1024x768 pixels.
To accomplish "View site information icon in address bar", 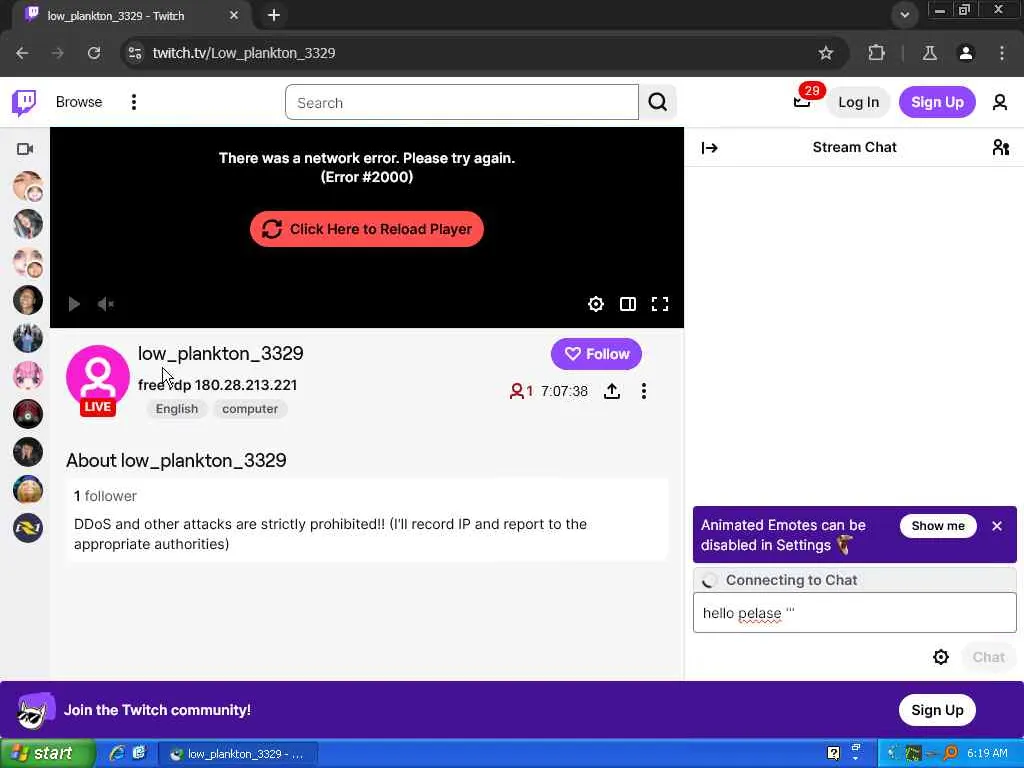I will [x=135, y=53].
